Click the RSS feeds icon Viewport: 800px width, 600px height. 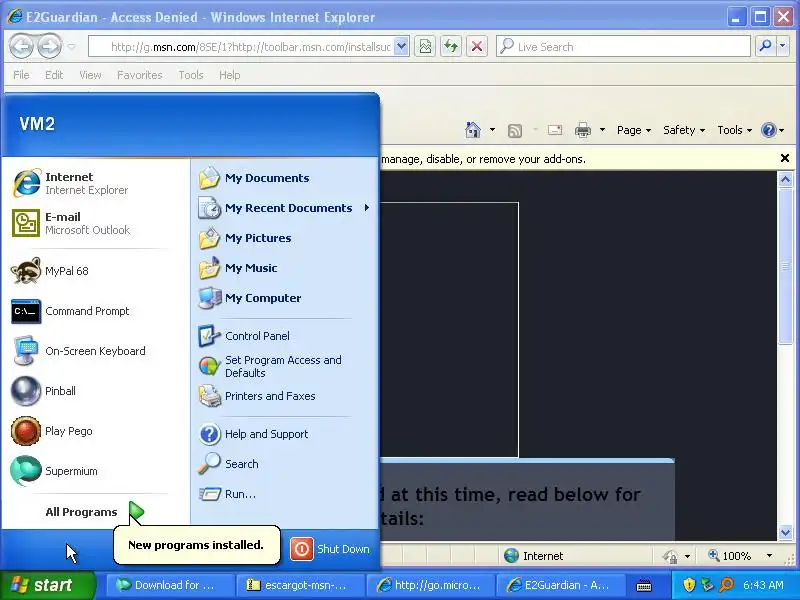click(x=515, y=131)
